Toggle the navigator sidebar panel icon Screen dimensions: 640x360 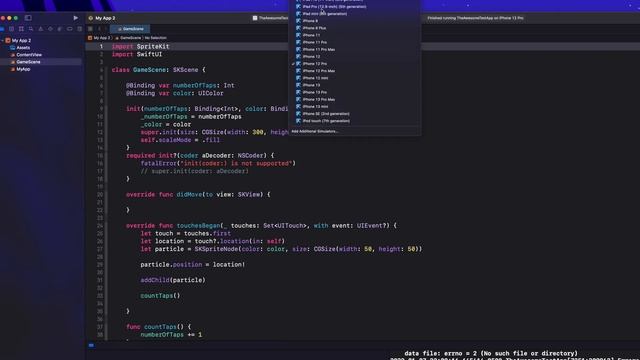coord(28,18)
